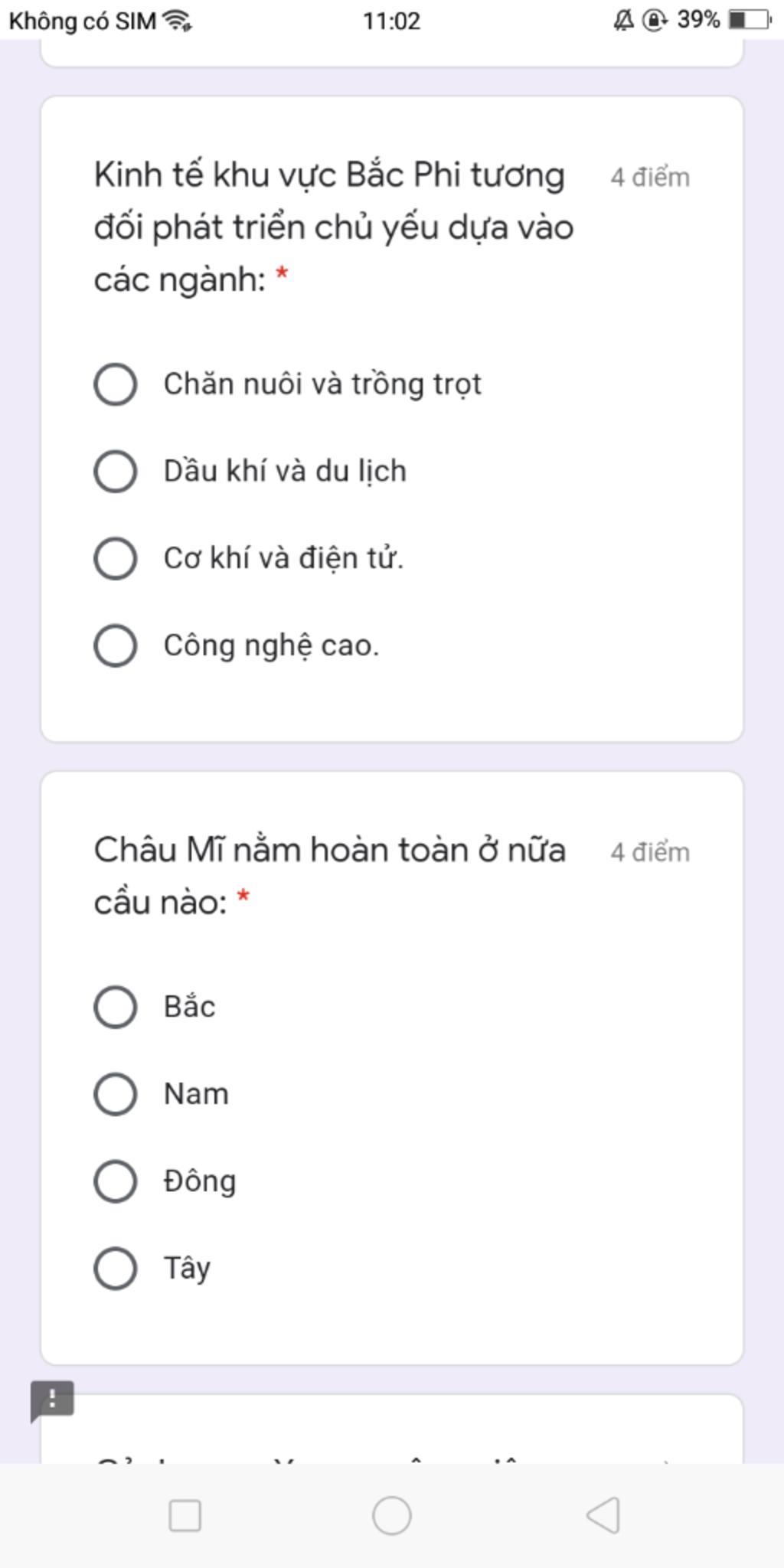The image size is (784, 1568).
Task: Tap the Wi-Fi status icon
Action: 178,21
